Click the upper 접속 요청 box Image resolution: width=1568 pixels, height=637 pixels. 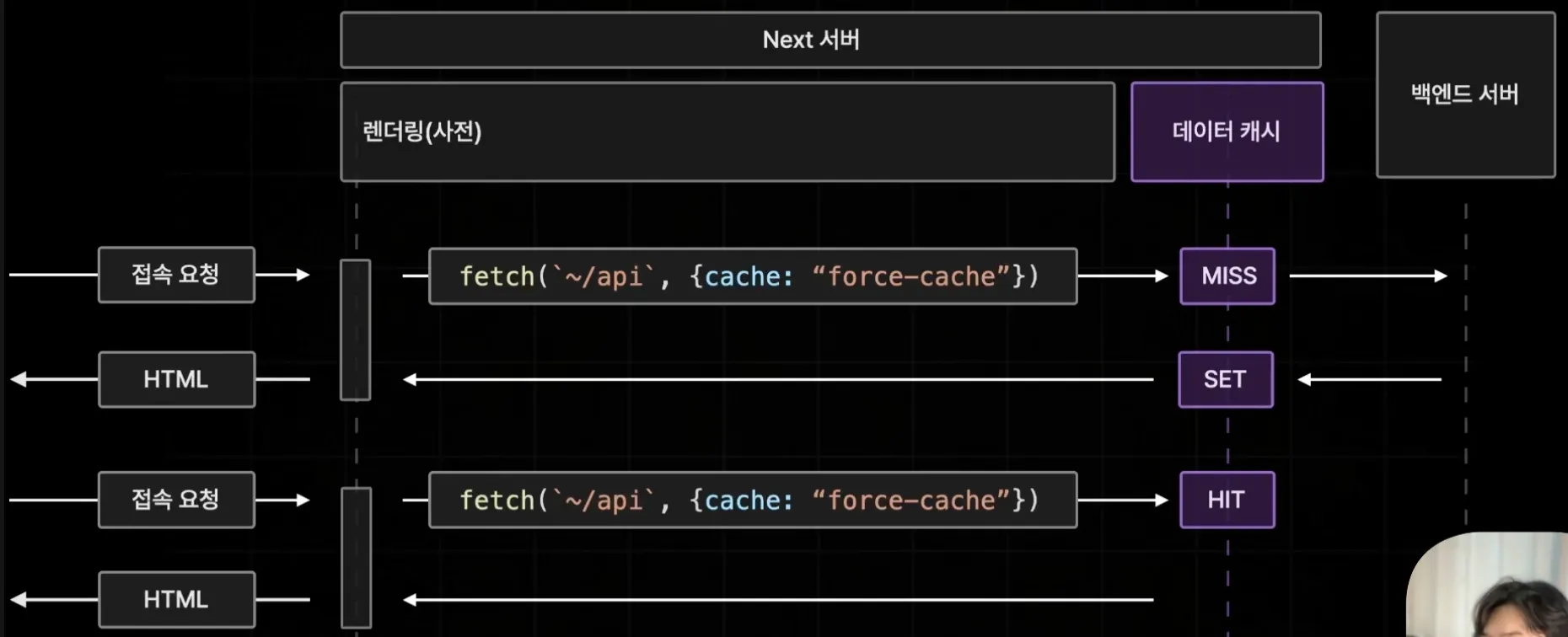(176, 275)
